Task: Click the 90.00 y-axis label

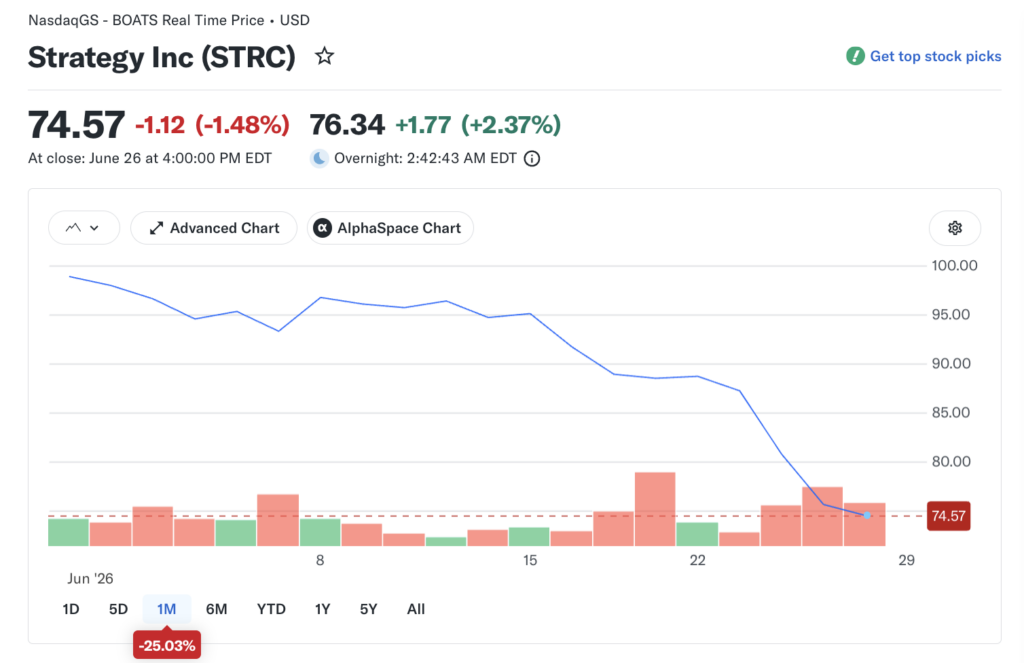Action: (950, 363)
